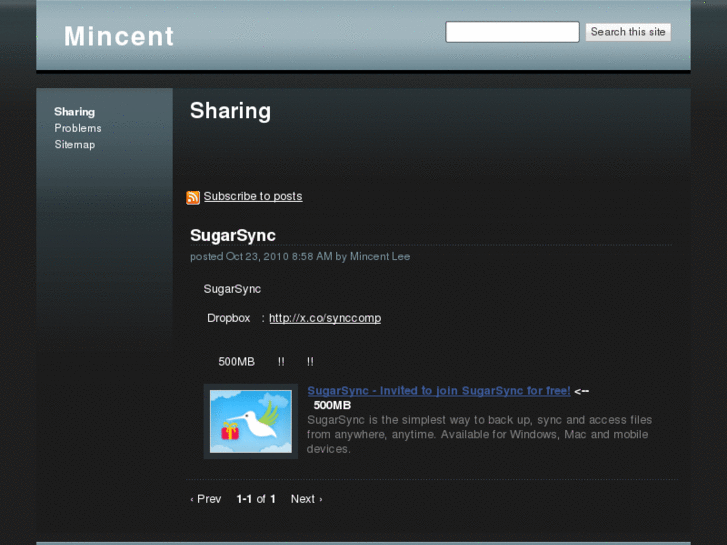
Task: Open the SugarSync post title
Action: coord(233,235)
